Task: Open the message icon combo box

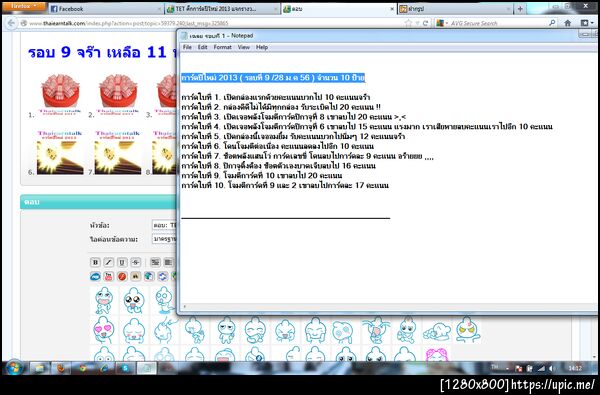Action: (x=165, y=239)
